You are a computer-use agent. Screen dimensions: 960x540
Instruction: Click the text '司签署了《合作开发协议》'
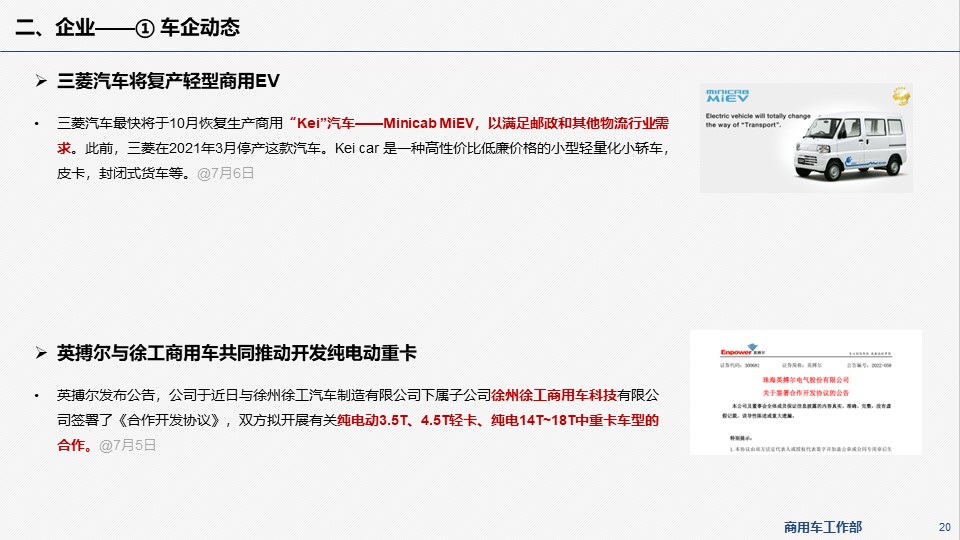pyautogui.click(x=140, y=421)
